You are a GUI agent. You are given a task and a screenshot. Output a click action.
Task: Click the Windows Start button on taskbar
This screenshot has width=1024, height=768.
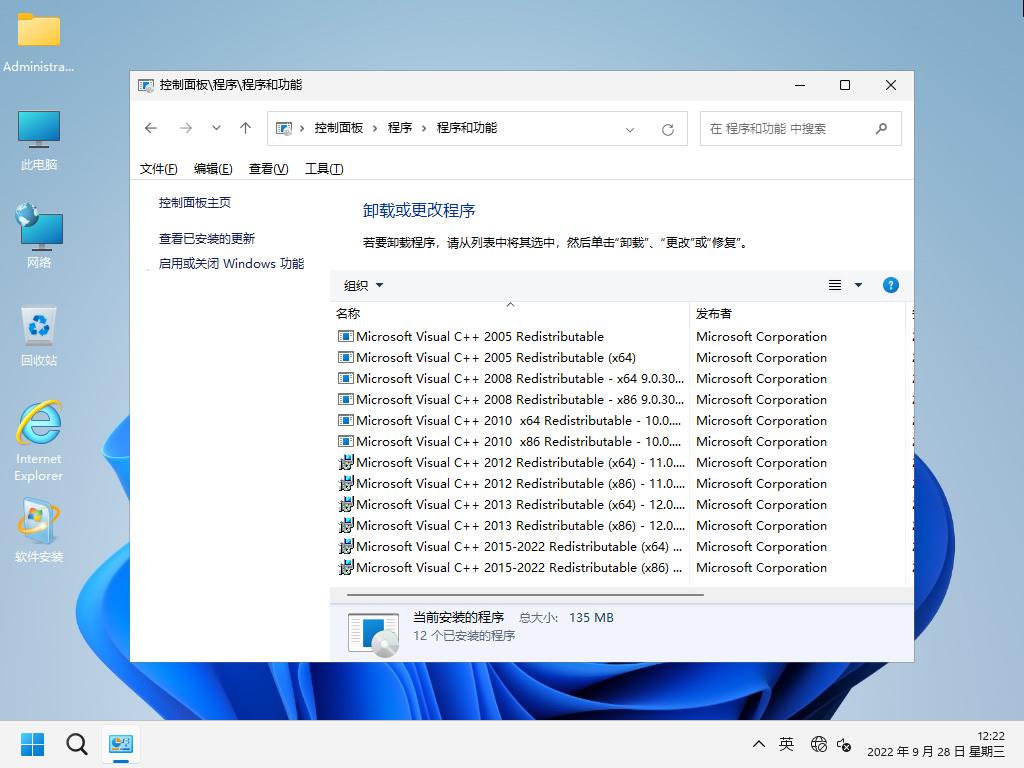[x=32, y=744]
